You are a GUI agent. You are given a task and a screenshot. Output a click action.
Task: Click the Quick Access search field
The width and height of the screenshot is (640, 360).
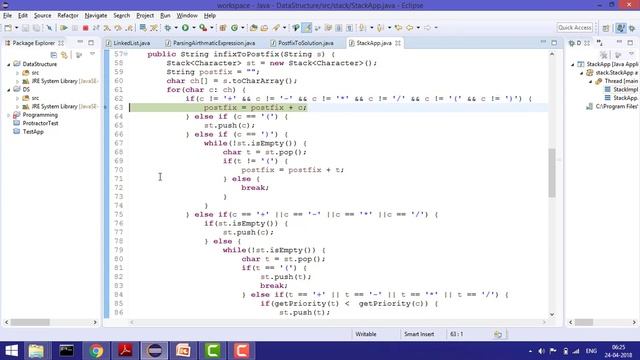(x=575, y=27)
